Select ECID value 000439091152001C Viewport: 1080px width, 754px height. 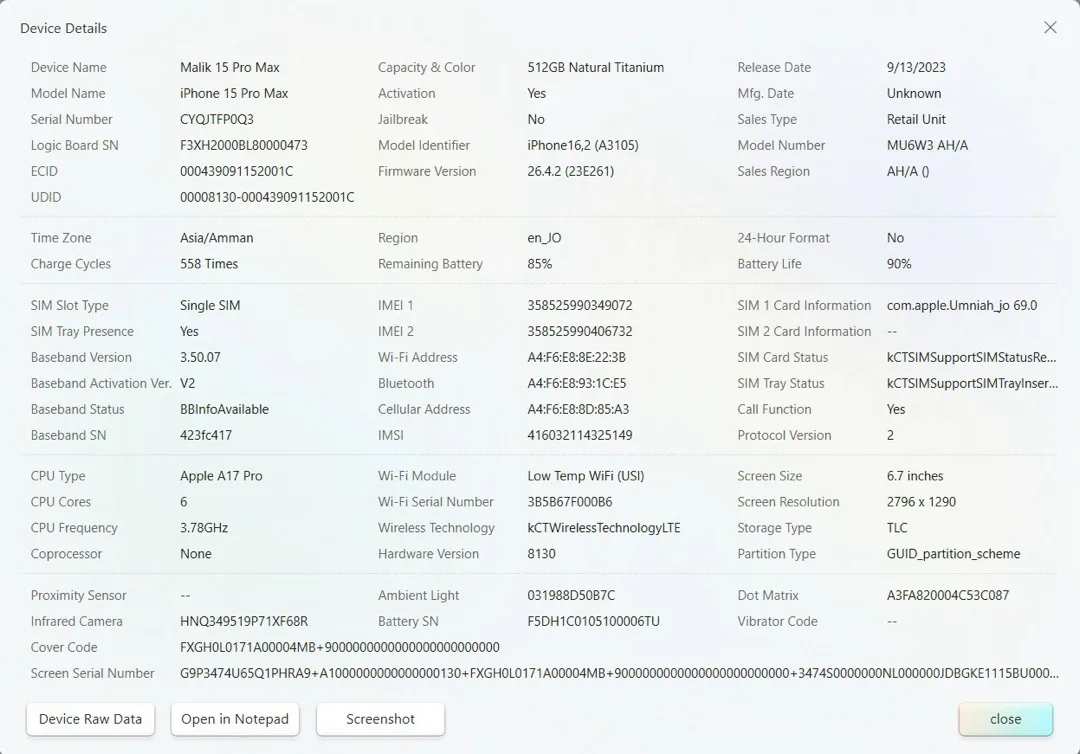pos(236,171)
